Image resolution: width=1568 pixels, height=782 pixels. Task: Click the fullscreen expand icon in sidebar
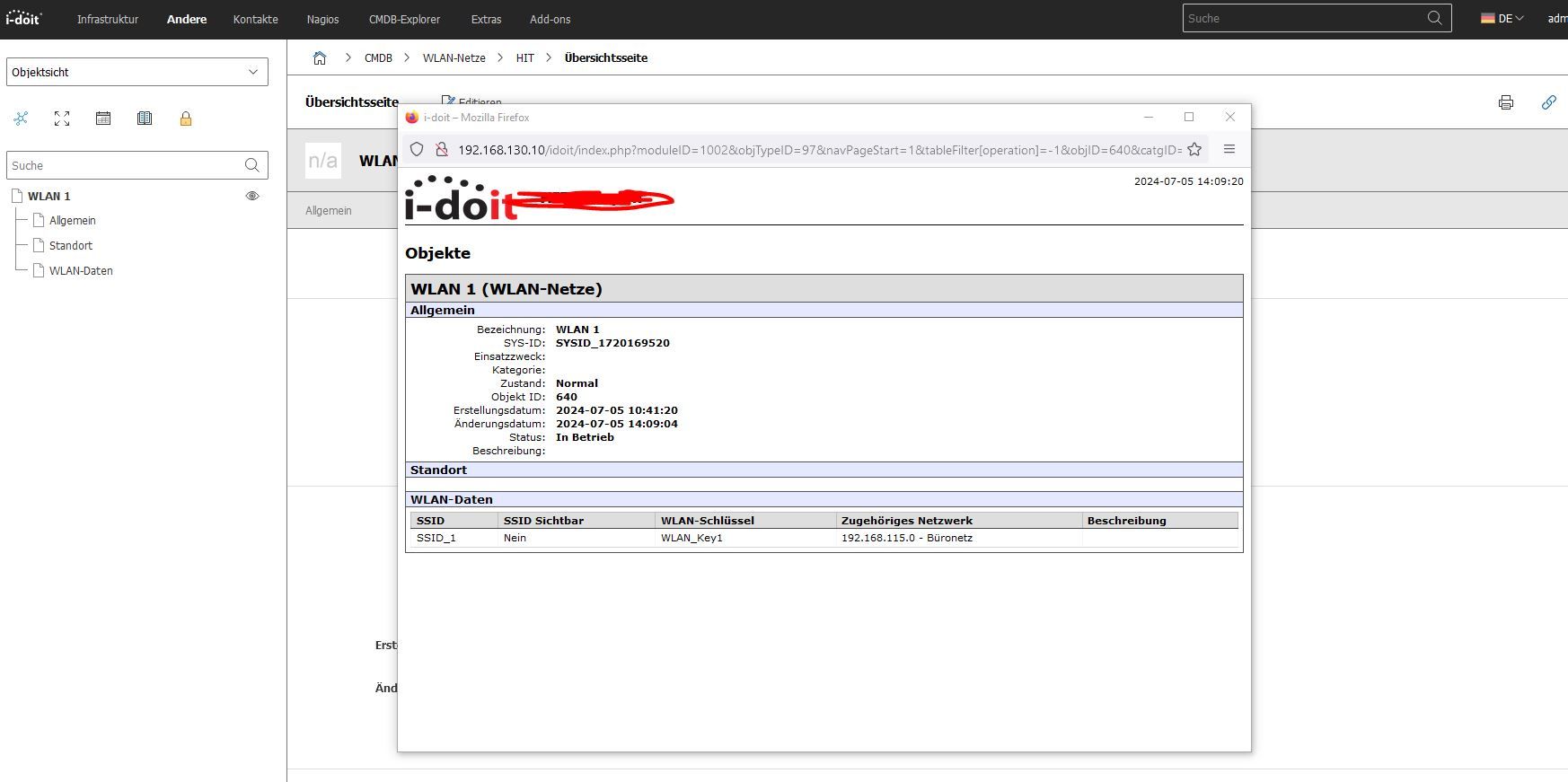(x=62, y=119)
